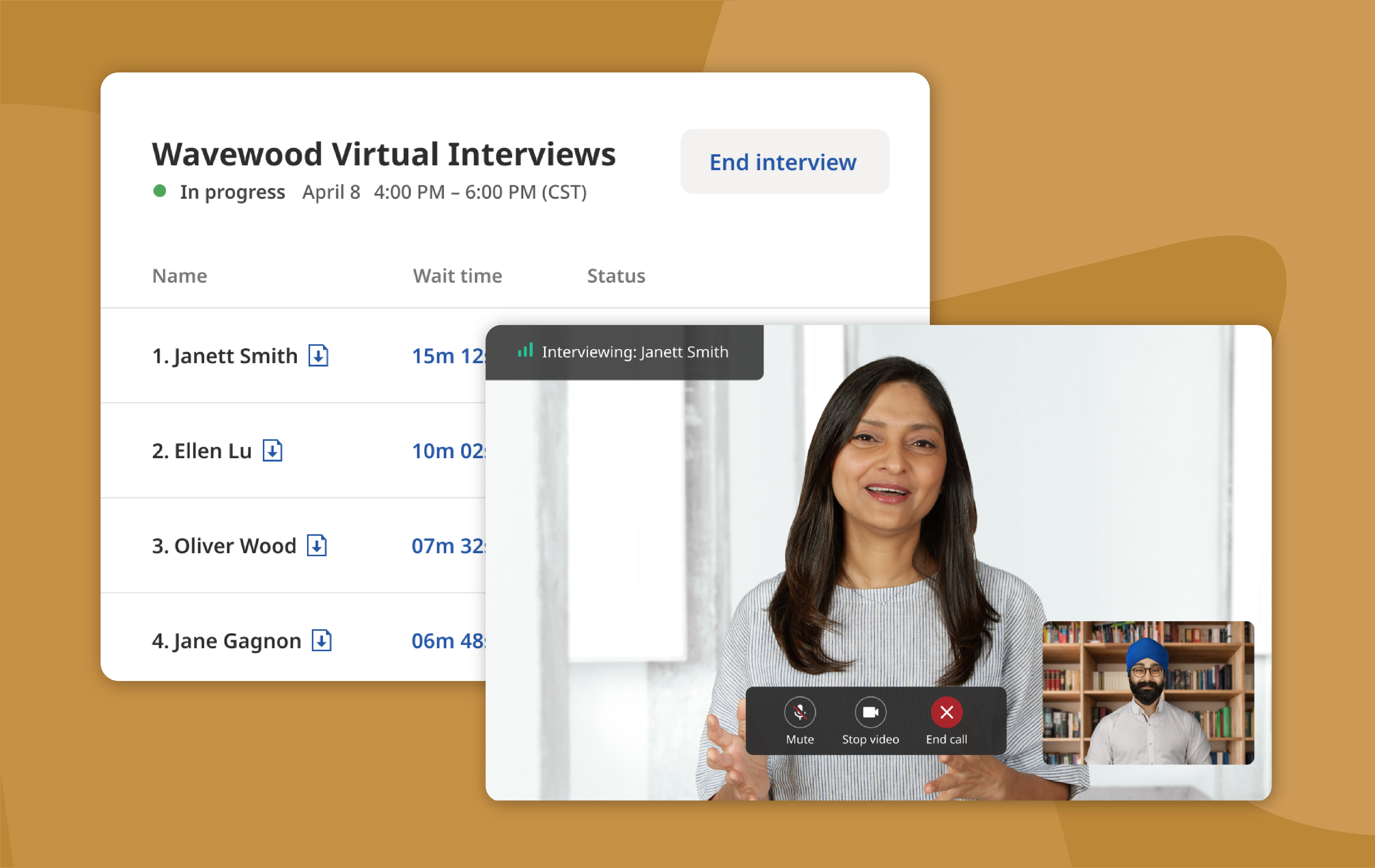Image resolution: width=1375 pixels, height=868 pixels.
Task: Click the In progress status label
Action: tap(232, 192)
